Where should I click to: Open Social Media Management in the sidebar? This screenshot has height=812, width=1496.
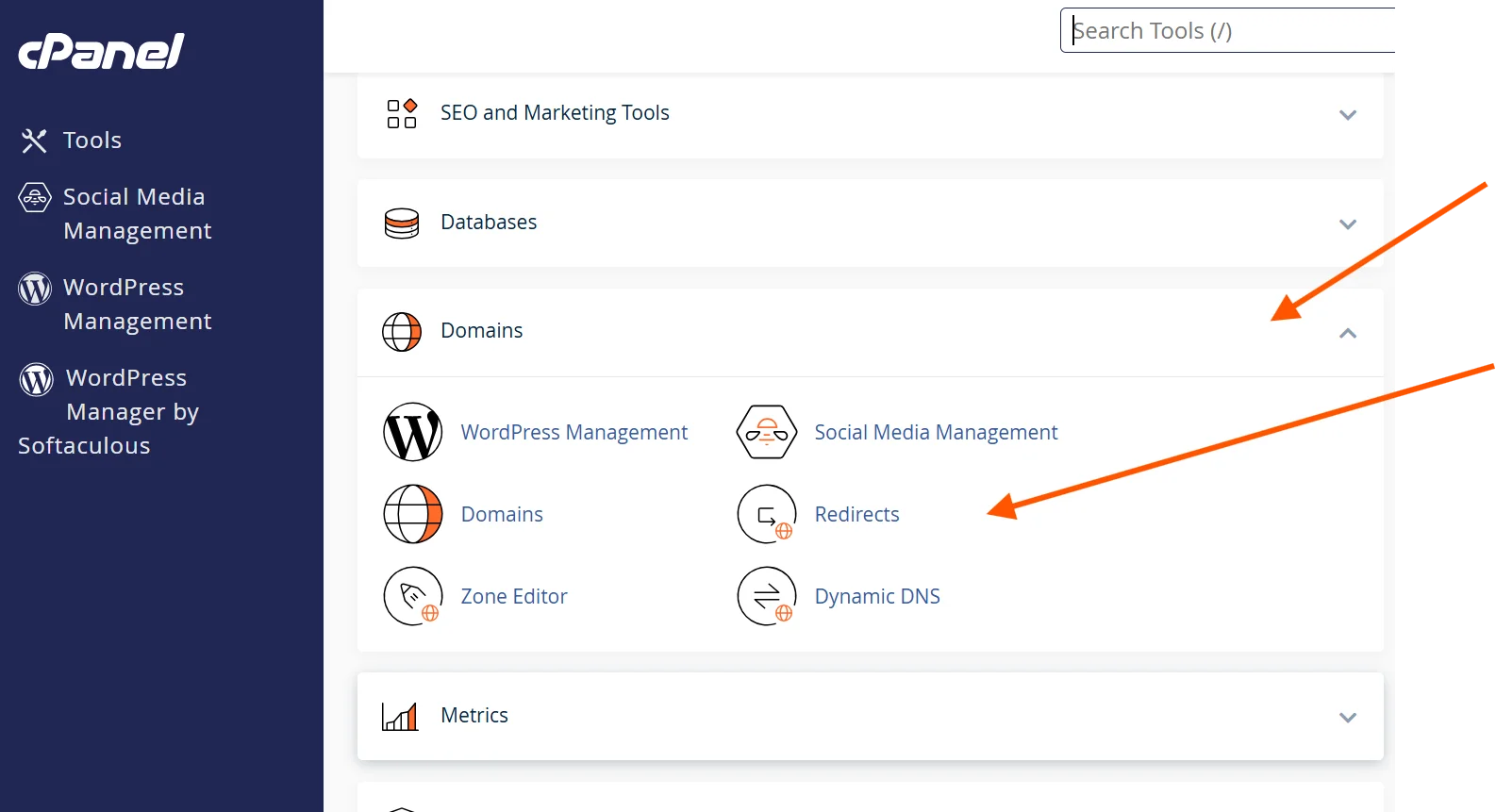[x=138, y=214]
